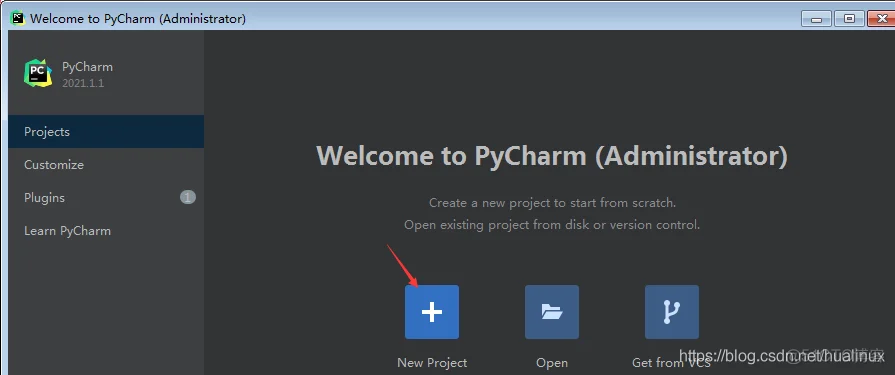
Task: Select the Projects tab
Action: [106, 131]
